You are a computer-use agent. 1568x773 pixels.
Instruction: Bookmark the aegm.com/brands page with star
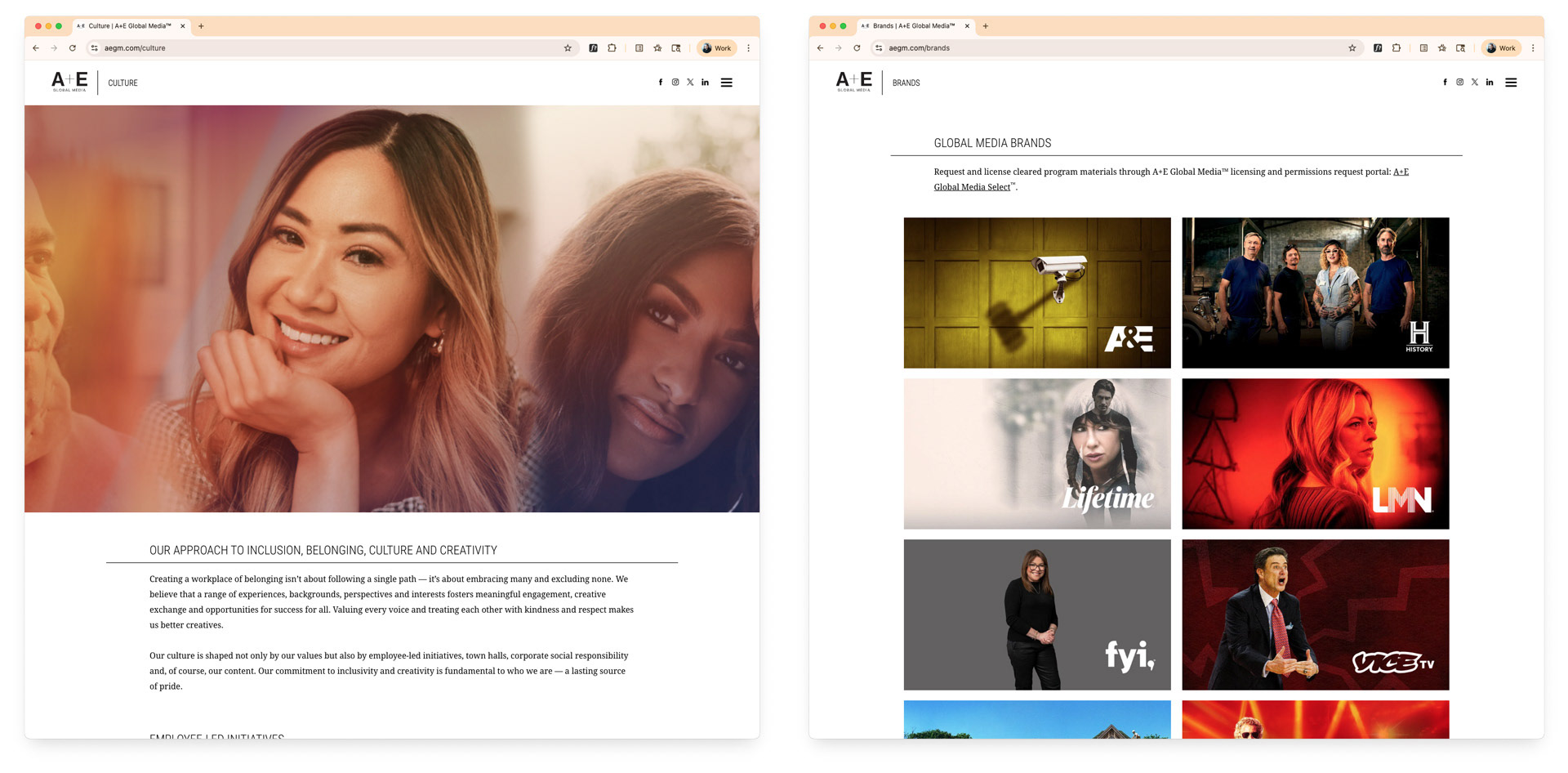[x=1352, y=48]
